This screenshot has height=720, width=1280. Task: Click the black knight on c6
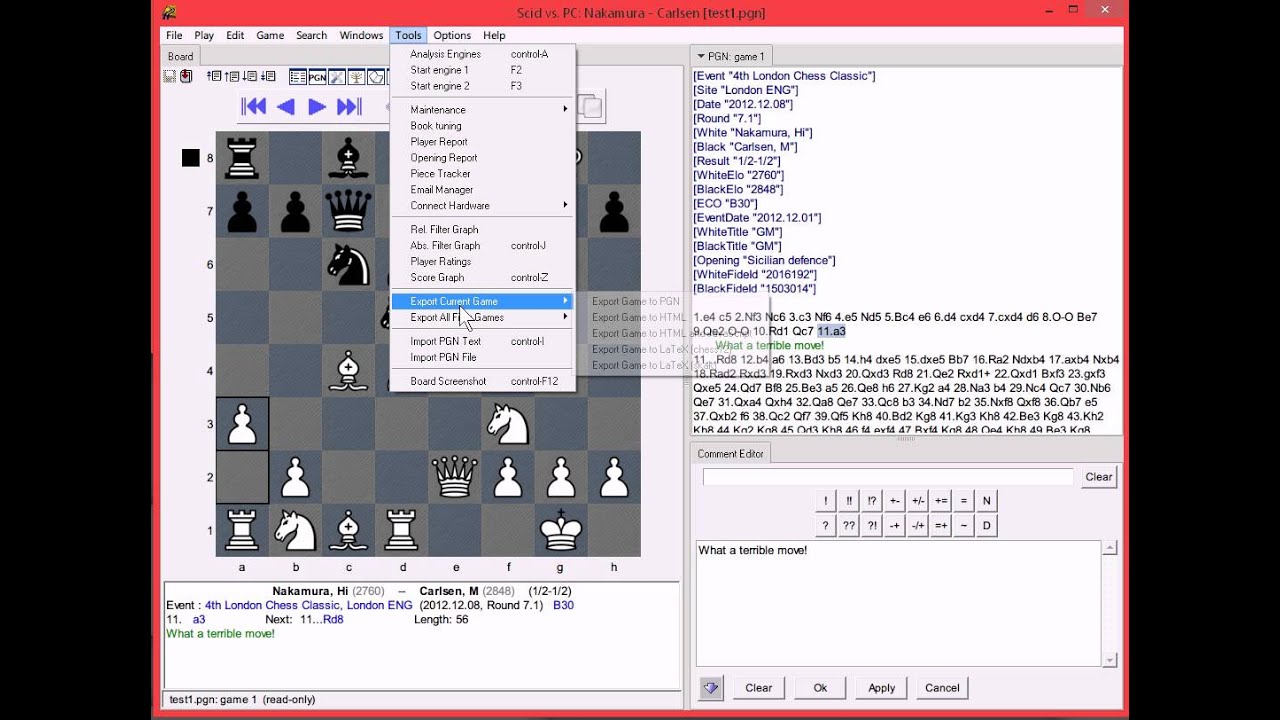[x=348, y=264]
